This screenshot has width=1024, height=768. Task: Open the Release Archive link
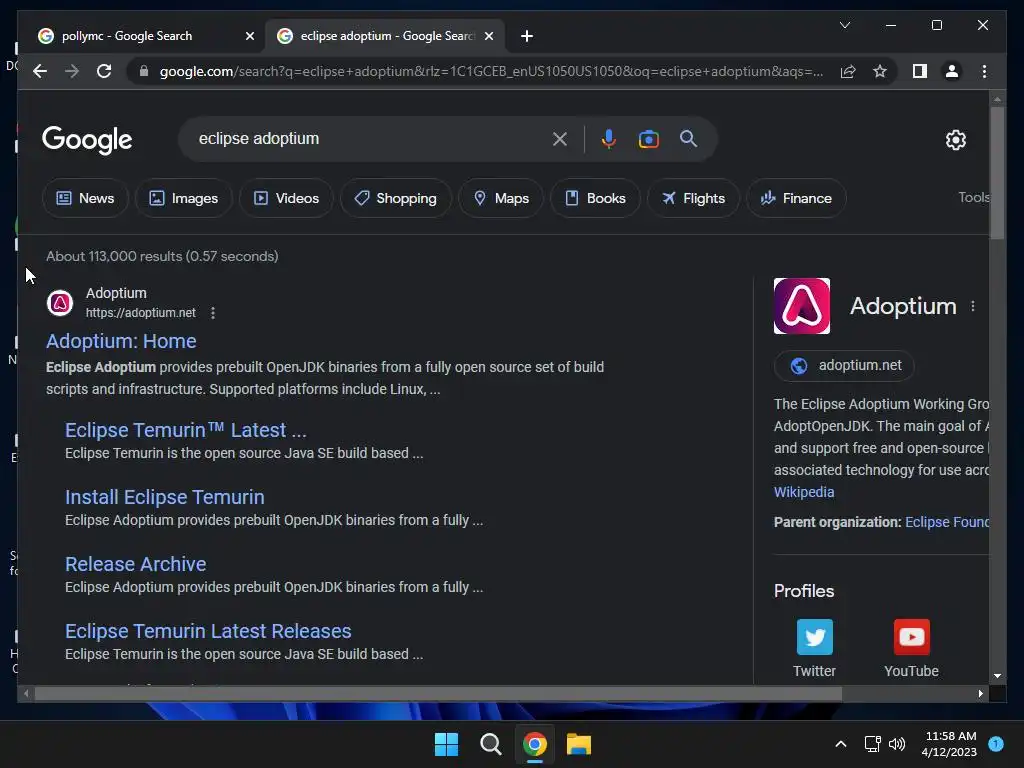135,564
